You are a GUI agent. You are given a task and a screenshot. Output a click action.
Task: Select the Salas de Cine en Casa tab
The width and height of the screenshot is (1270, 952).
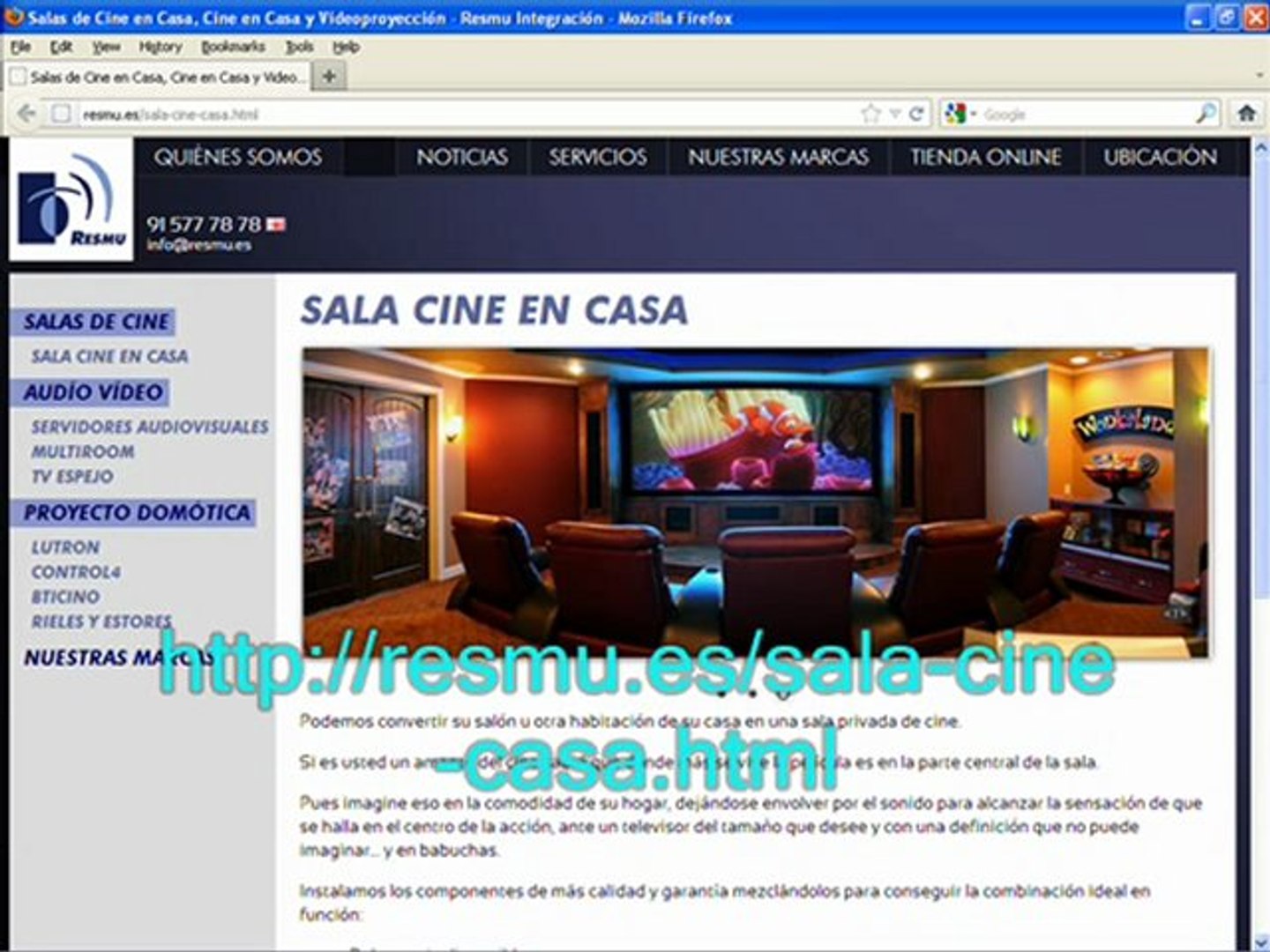click(159, 77)
